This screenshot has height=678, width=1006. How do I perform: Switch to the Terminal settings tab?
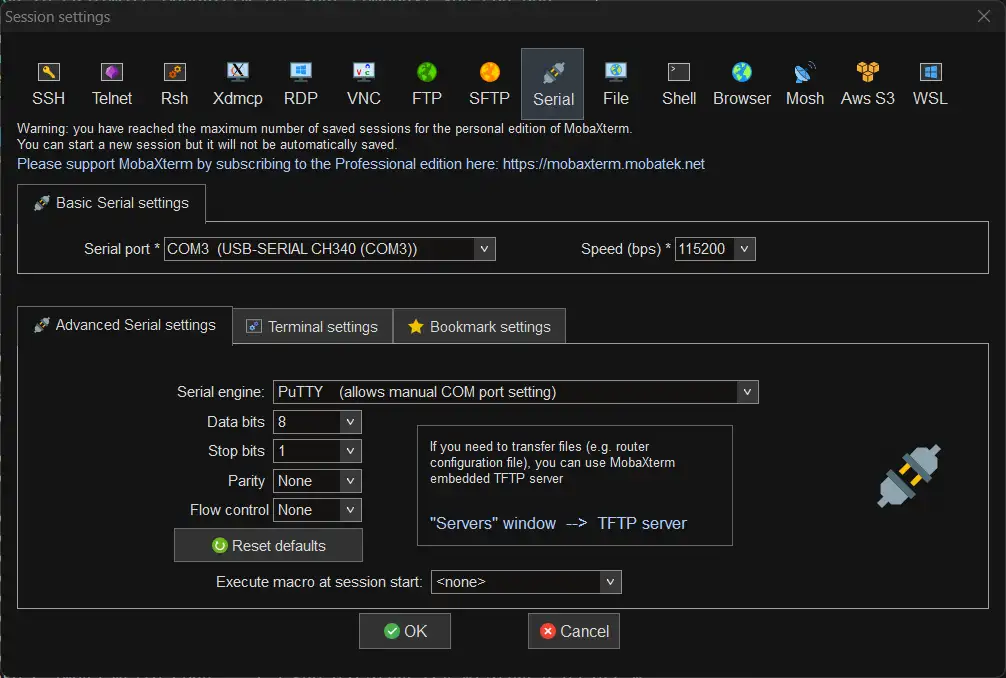(312, 327)
